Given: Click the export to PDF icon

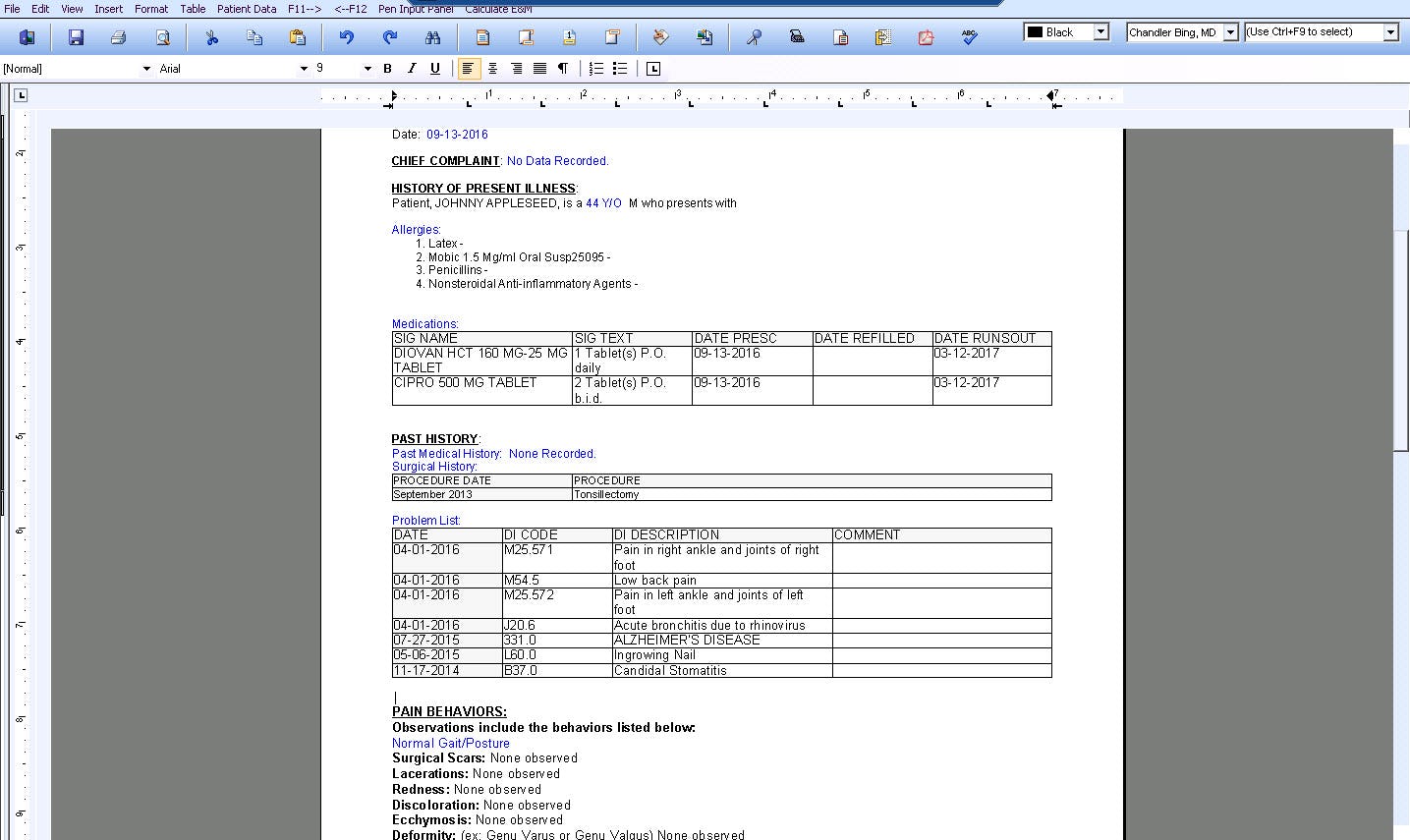Looking at the screenshot, I should tap(925, 36).
